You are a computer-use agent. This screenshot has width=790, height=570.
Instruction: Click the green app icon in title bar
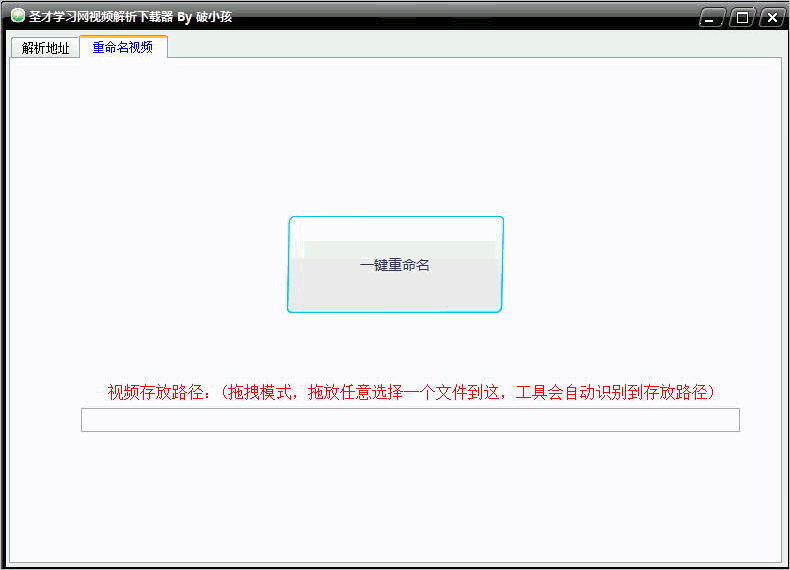click(x=18, y=16)
